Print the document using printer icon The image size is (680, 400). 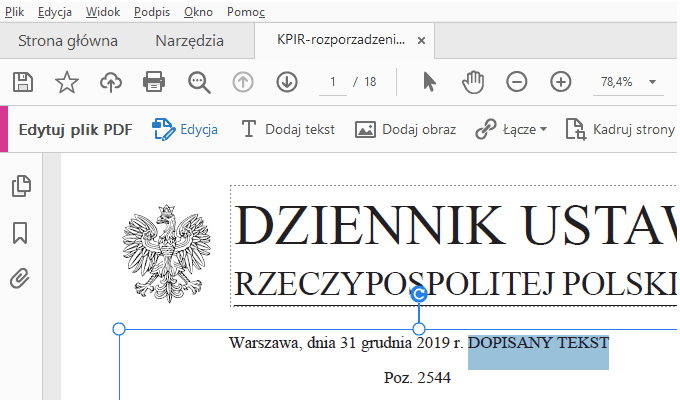click(154, 82)
